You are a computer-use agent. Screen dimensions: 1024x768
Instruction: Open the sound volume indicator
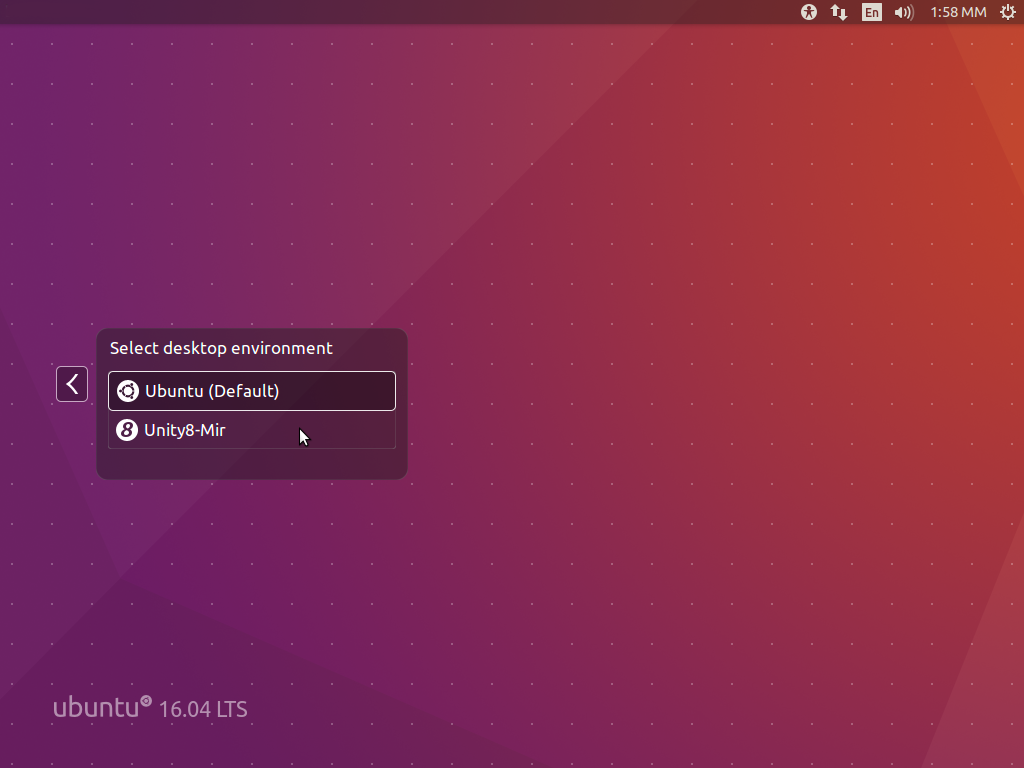(904, 12)
